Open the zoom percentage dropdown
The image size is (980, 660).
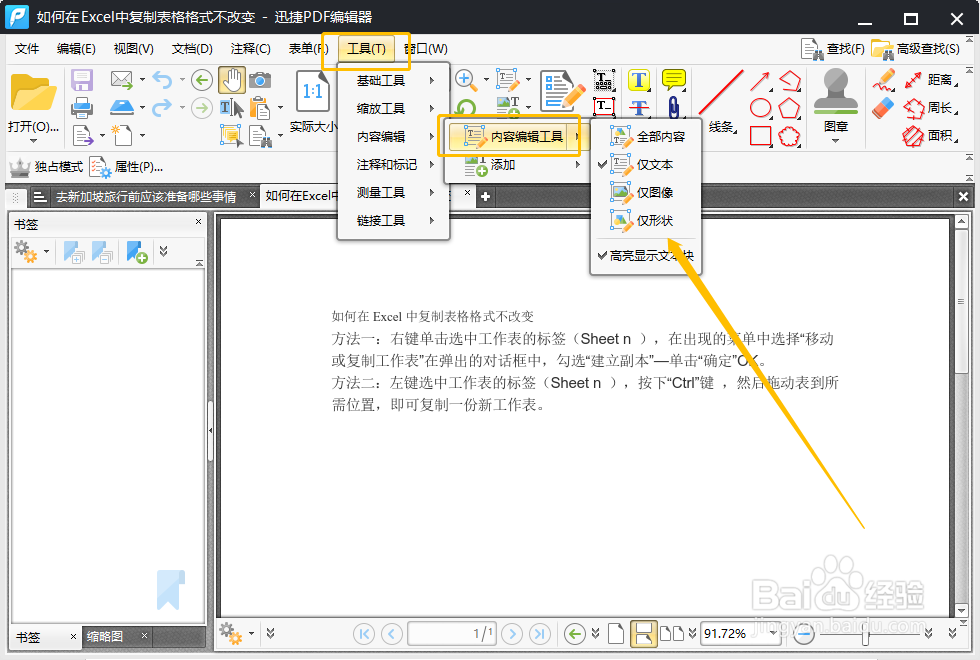click(x=773, y=633)
